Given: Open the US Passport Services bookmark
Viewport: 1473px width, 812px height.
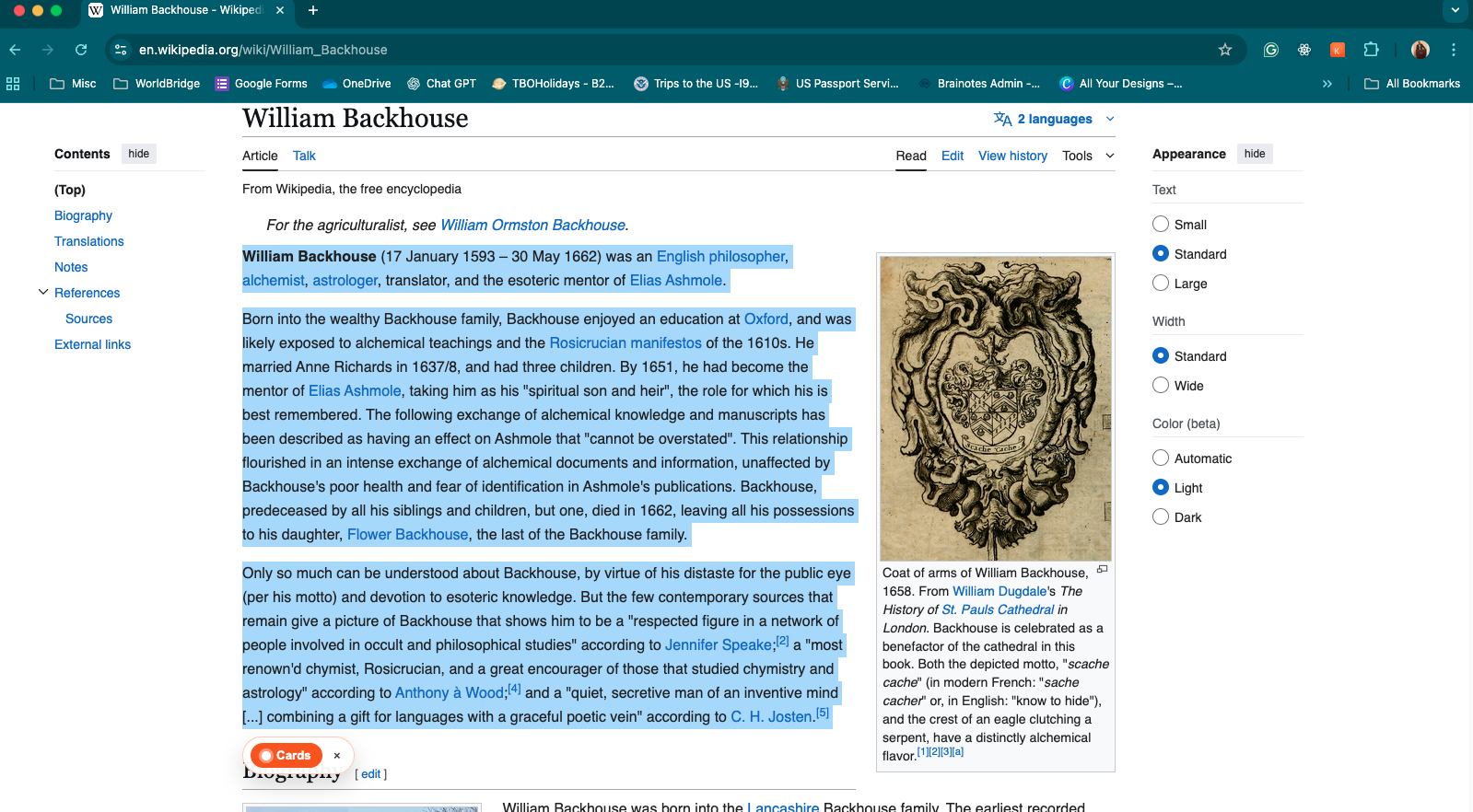Looking at the screenshot, I should click(x=837, y=84).
